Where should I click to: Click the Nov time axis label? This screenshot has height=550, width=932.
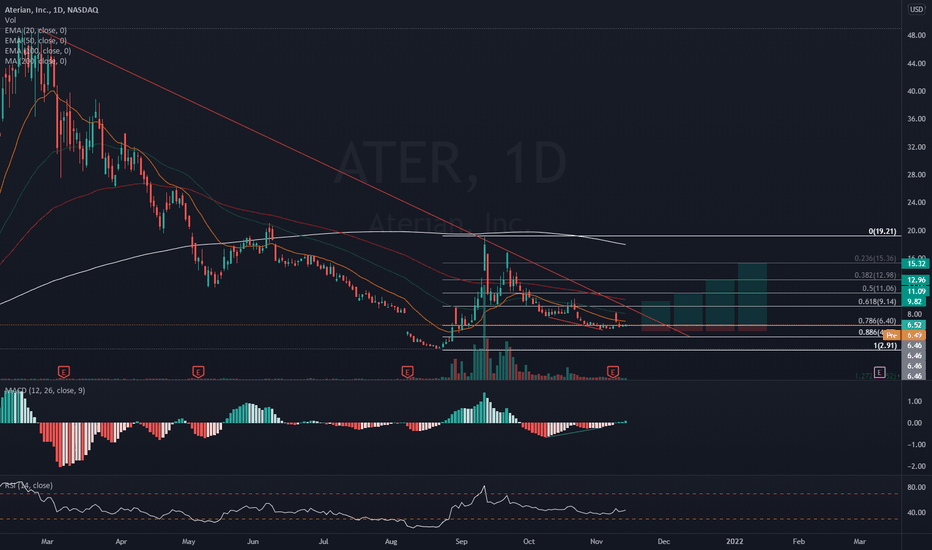click(x=597, y=542)
